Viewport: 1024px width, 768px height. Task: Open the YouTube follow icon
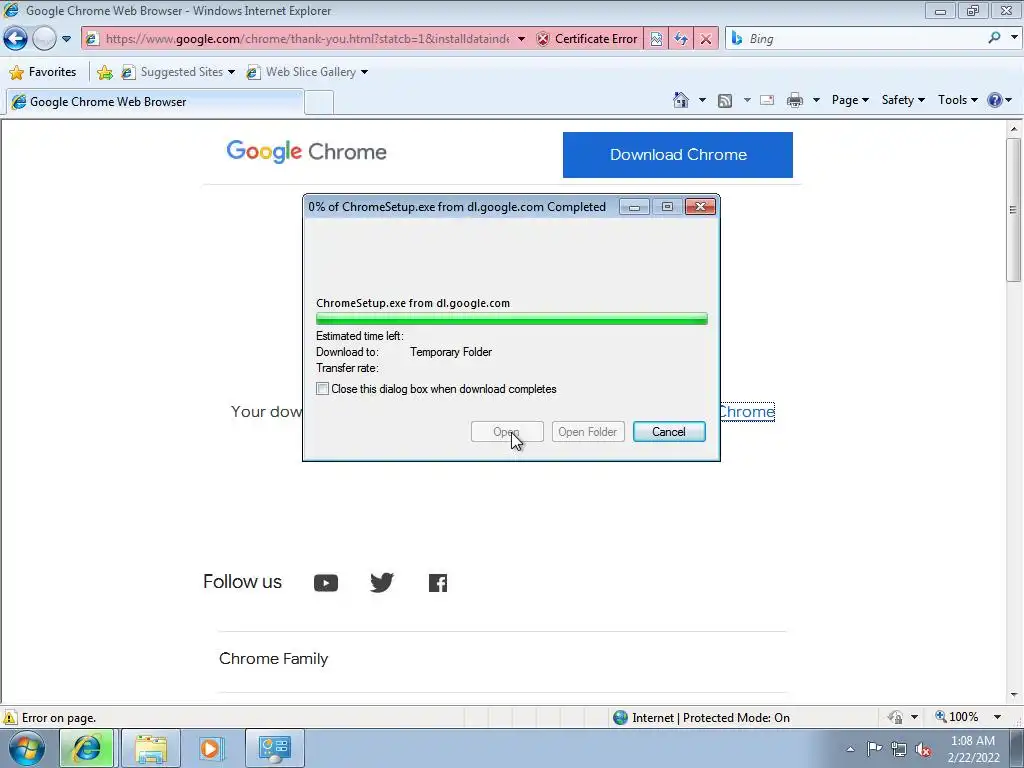(x=326, y=583)
